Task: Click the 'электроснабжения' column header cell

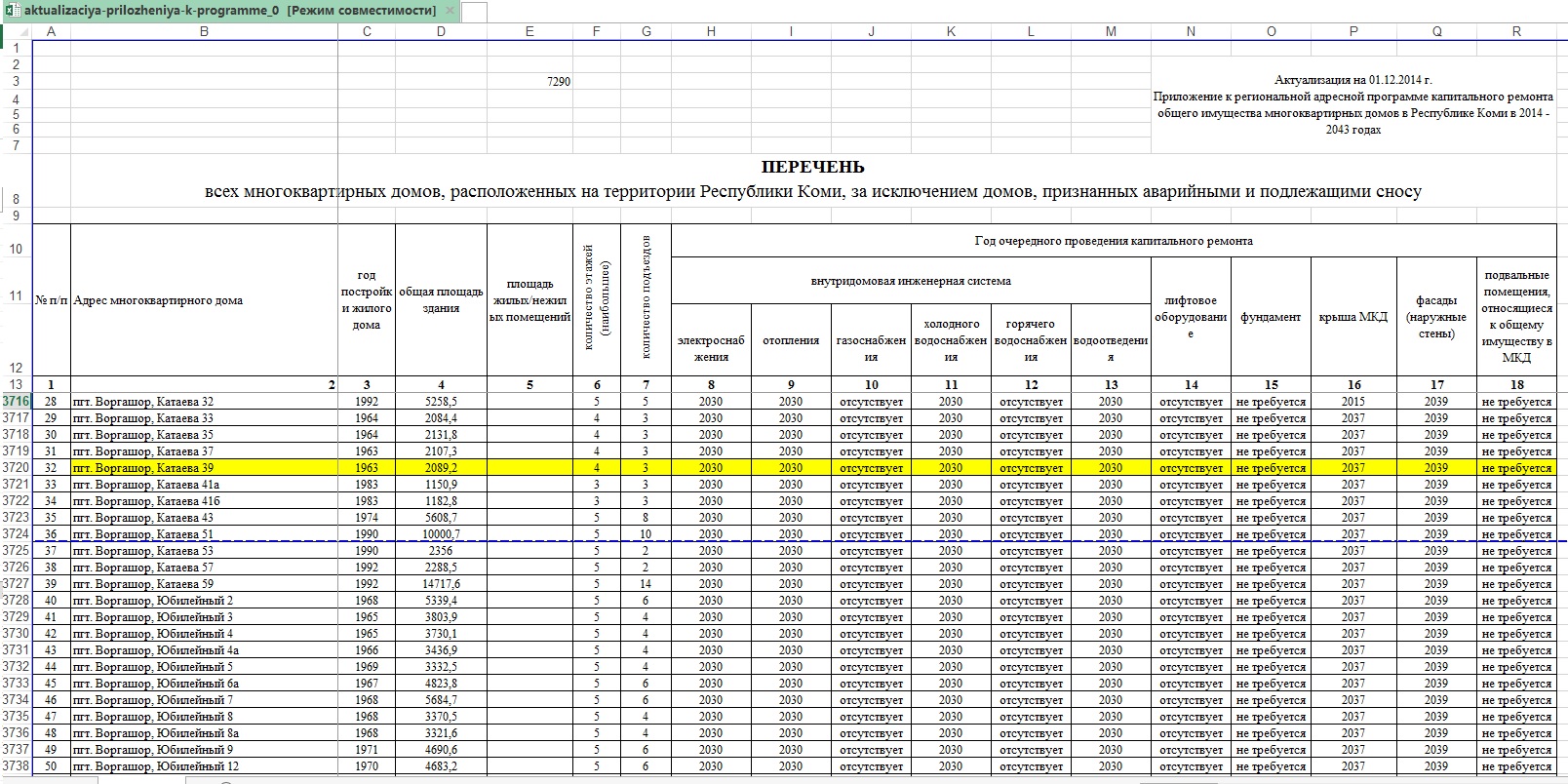Action: (711, 340)
